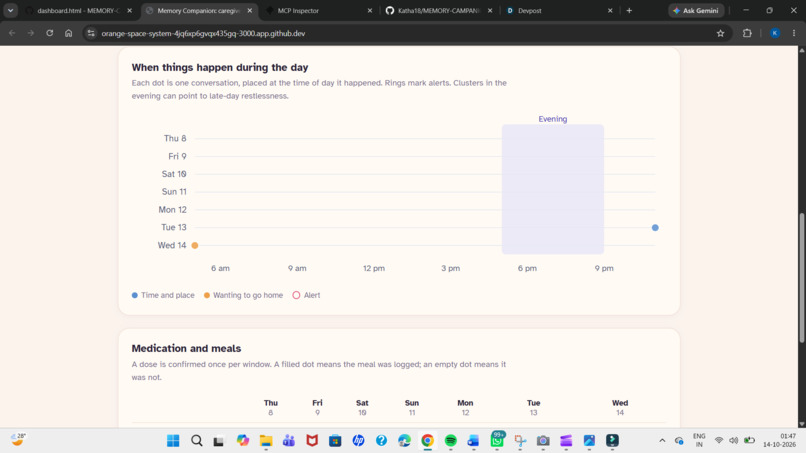This screenshot has width=806, height=453.
Task: Reload the current page
Action: (49, 33)
